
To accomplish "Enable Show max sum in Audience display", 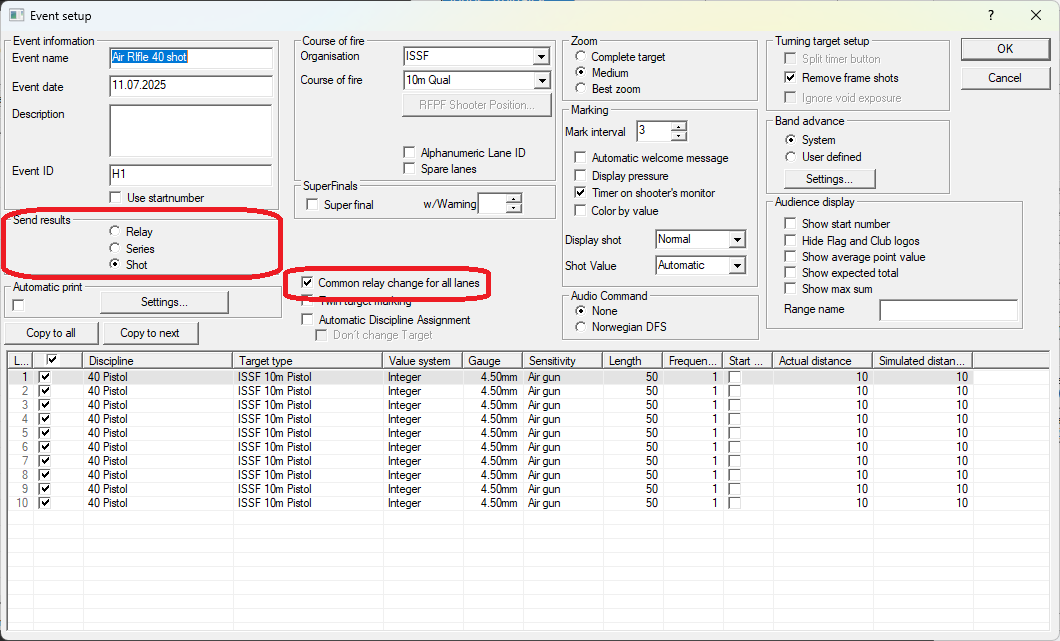I will pyautogui.click(x=788, y=289).
